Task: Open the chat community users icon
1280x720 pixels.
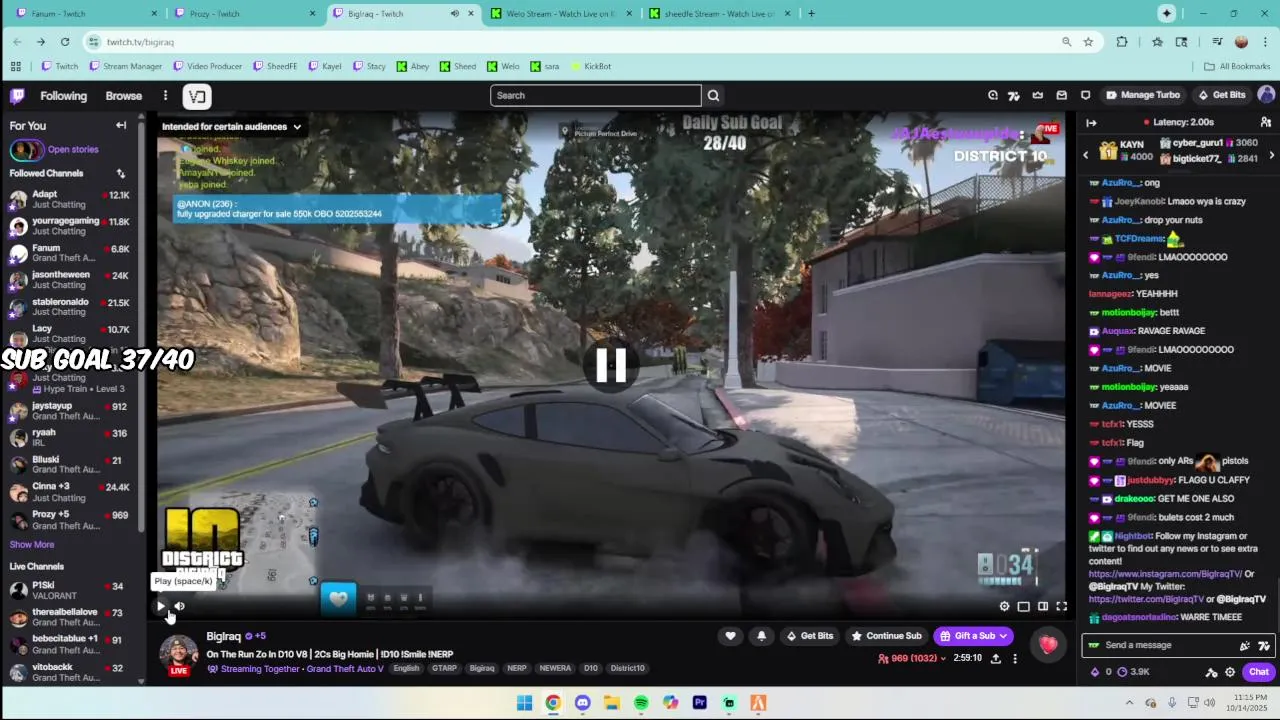Action: [x=1266, y=123]
